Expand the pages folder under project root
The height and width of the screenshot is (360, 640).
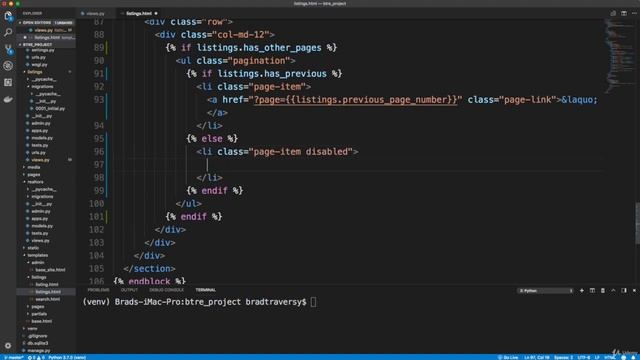click(33, 175)
